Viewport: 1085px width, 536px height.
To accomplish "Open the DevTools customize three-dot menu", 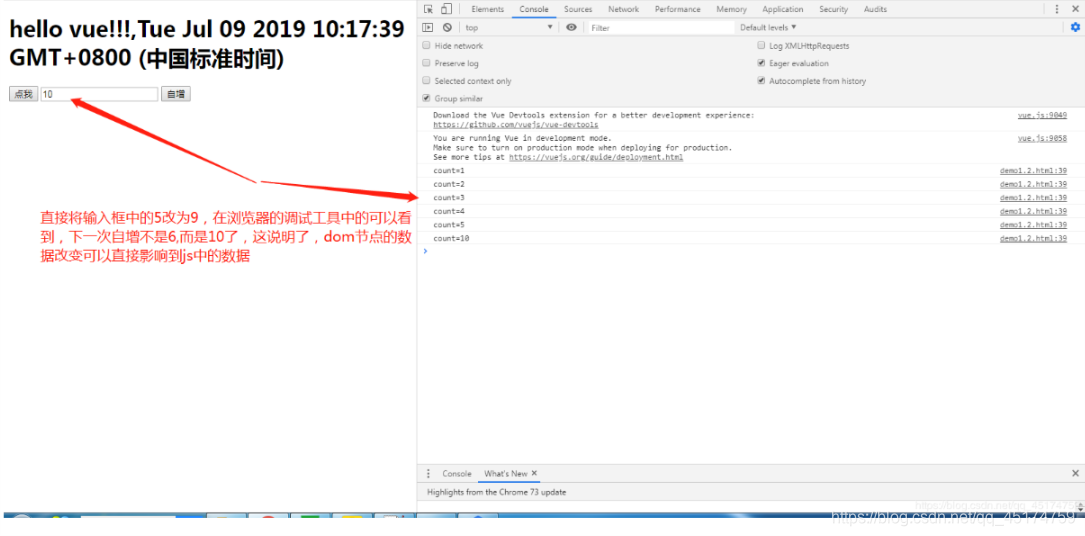I will point(1057,9).
